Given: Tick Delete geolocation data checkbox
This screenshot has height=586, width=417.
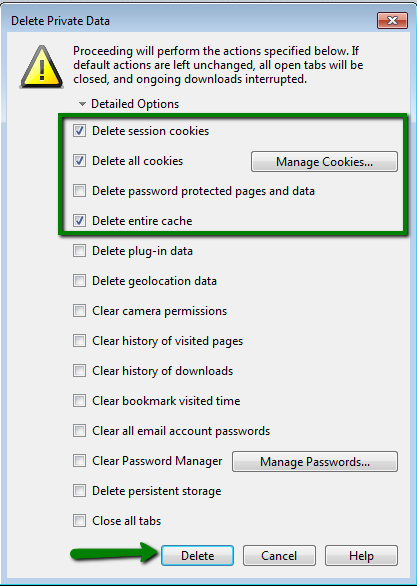Looking at the screenshot, I should tap(79, 281).
